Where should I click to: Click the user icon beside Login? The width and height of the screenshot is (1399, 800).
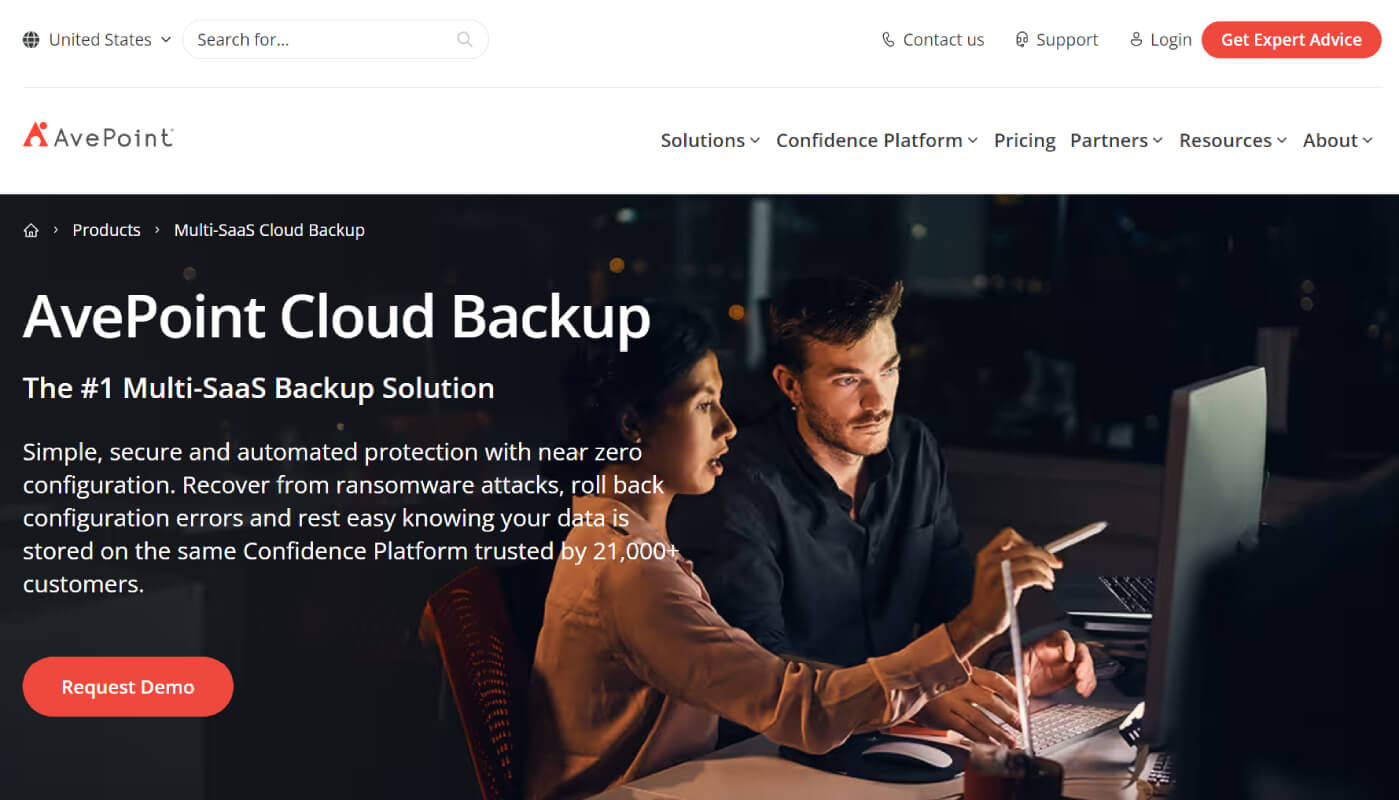point(1136,40)
